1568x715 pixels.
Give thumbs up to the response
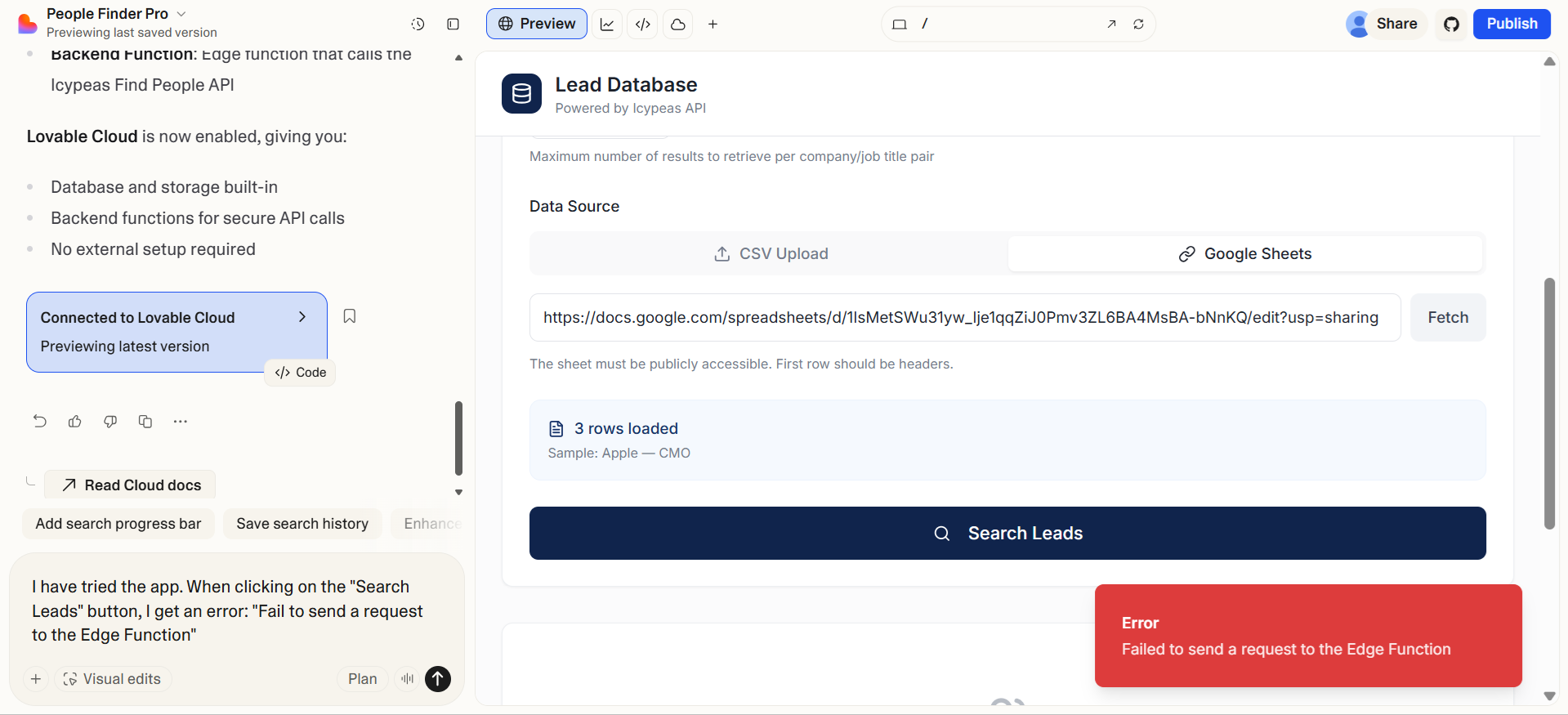point(75,422)
